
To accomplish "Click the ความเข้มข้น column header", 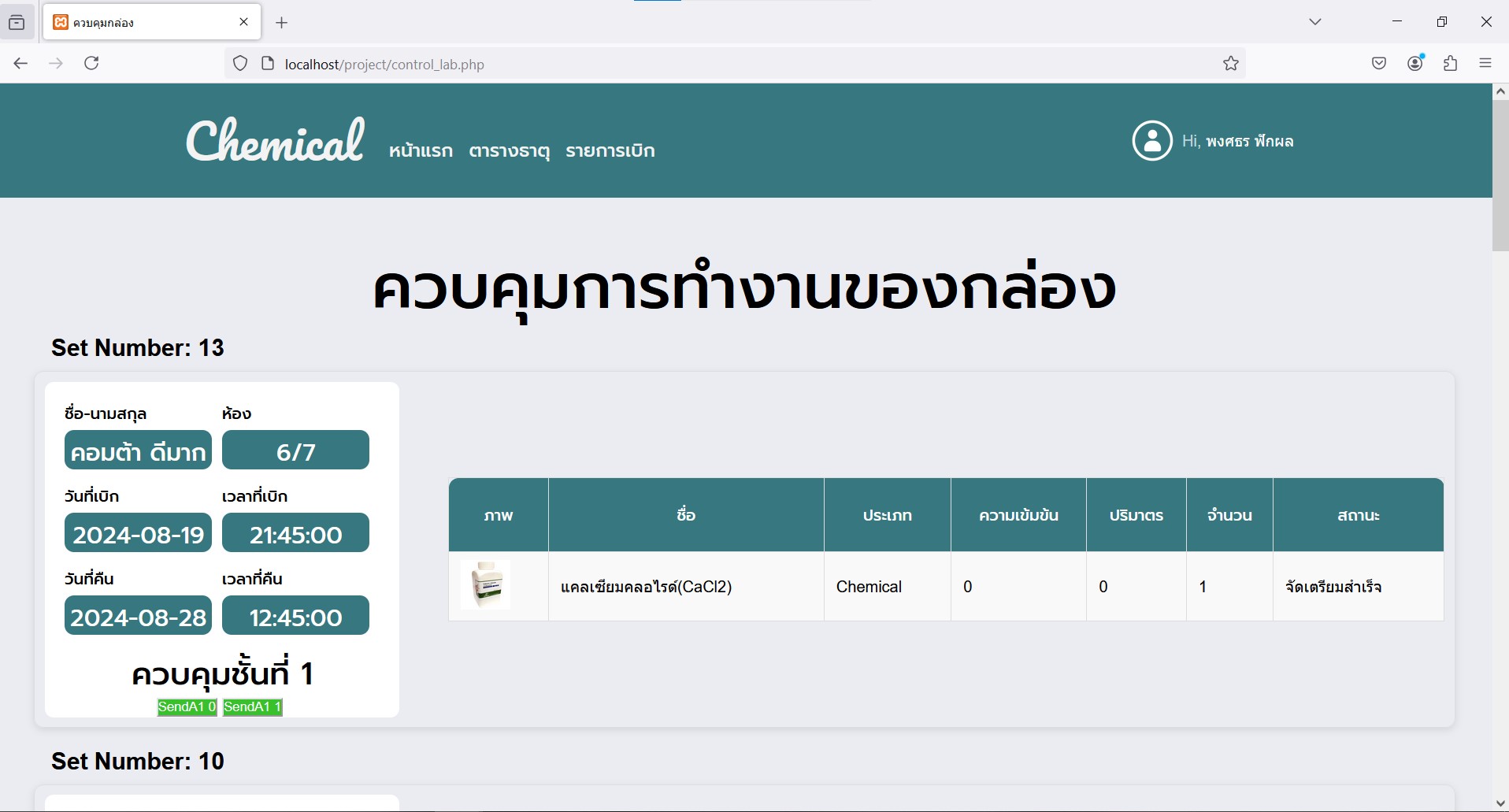I will pos(1018,515).
